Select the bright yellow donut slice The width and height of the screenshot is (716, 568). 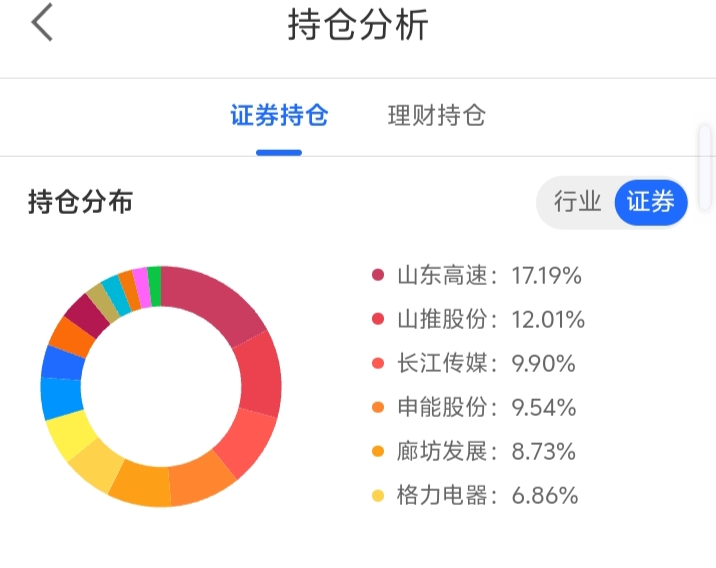point(70,435)
